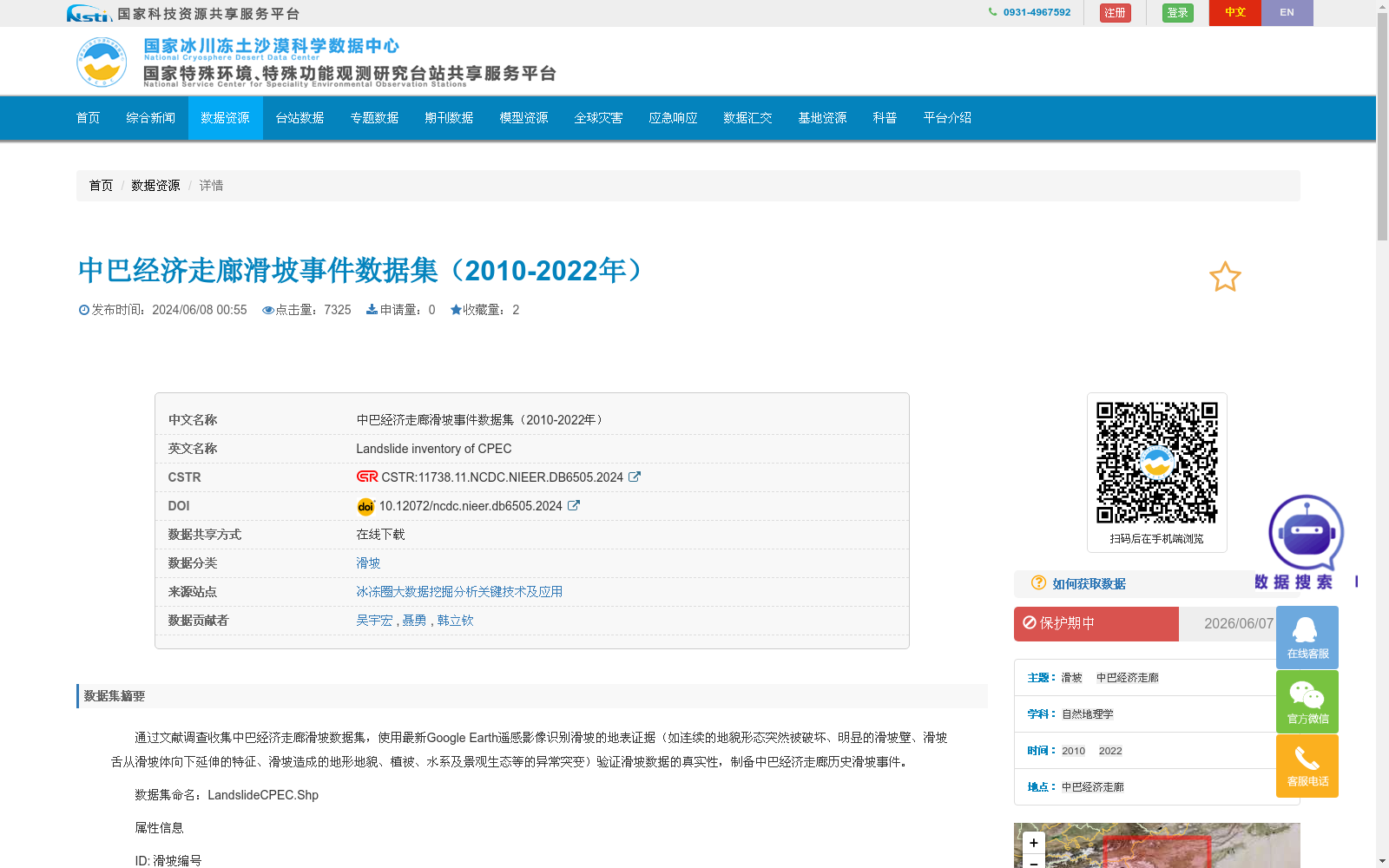Open the 科普 nav item
This screenshot has width=1389, height=868.
click(x=885, y=118)
